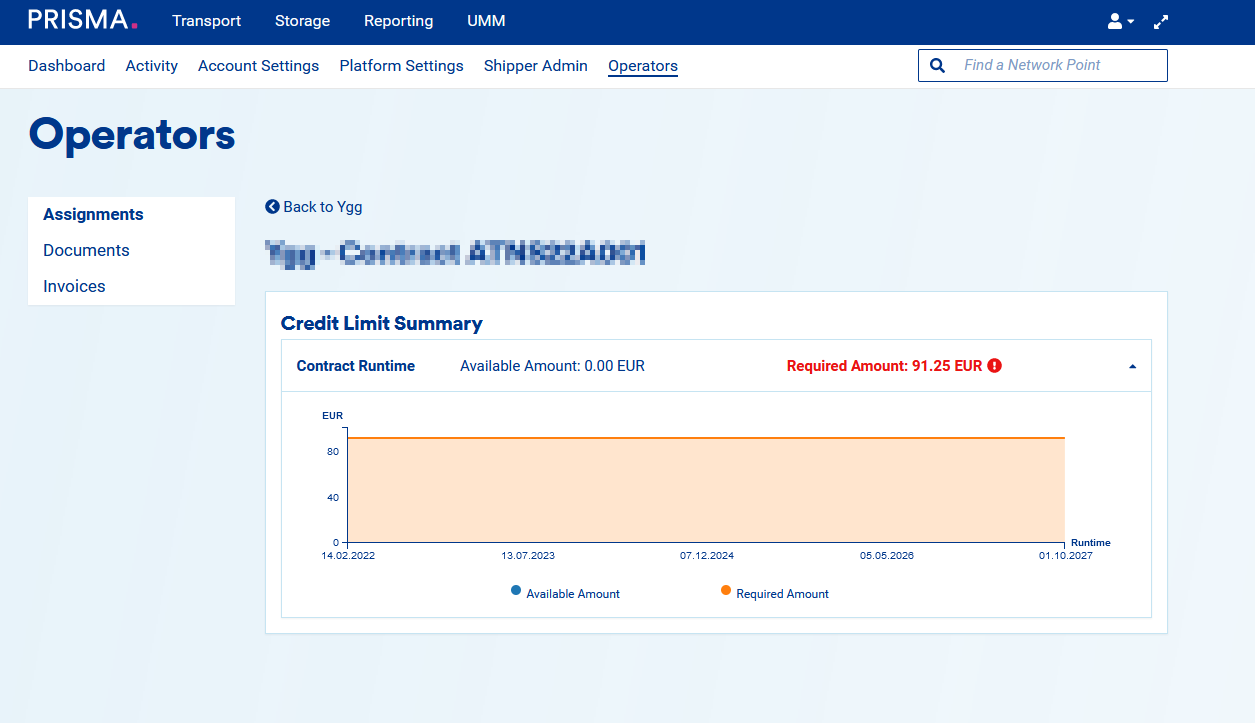The width and height of the screenshot is (1255, 723).
Task: Open the Storage menu
Action: tap(302, 21)
